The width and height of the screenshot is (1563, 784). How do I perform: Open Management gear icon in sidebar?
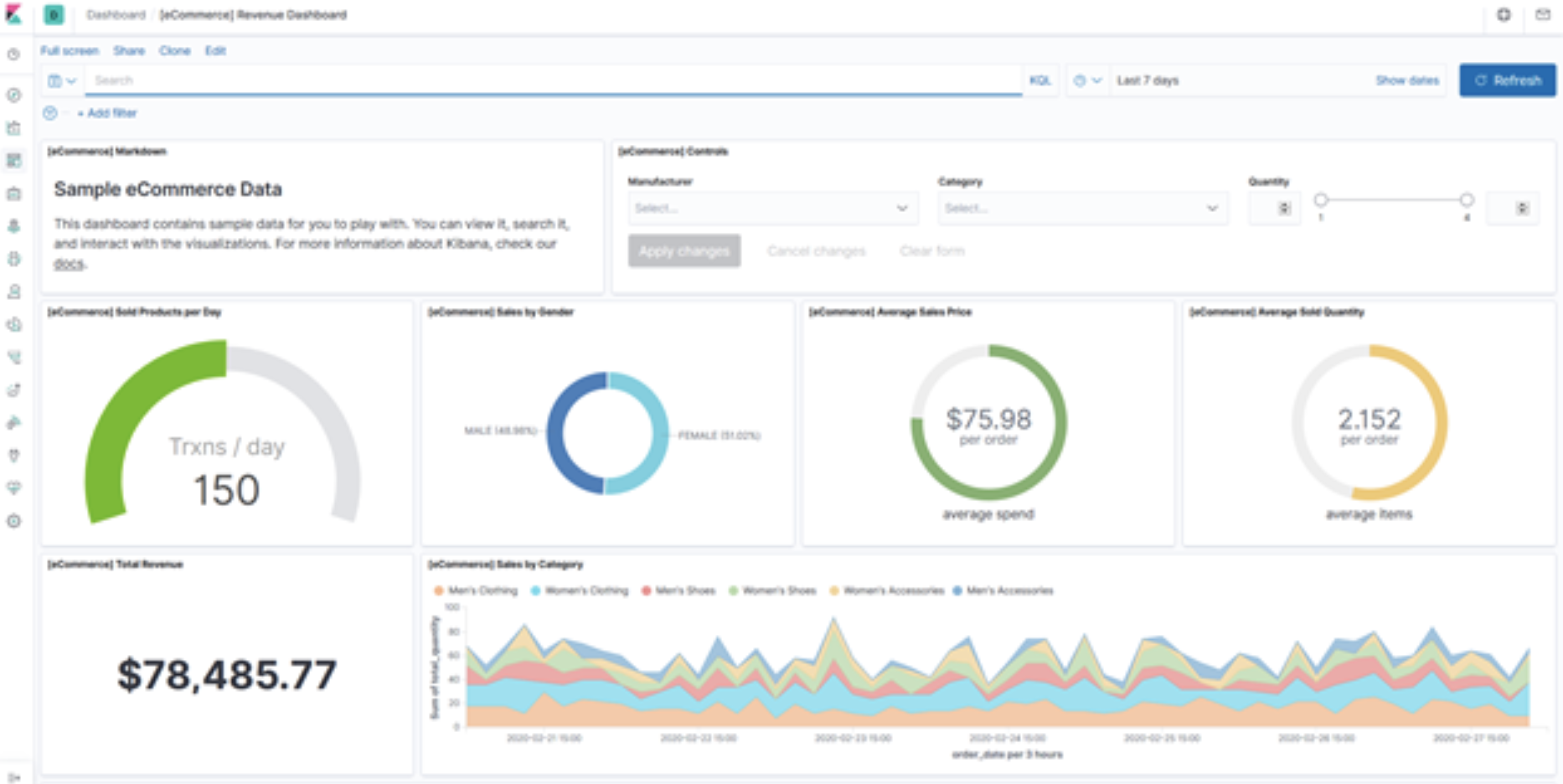coord(14,521)
